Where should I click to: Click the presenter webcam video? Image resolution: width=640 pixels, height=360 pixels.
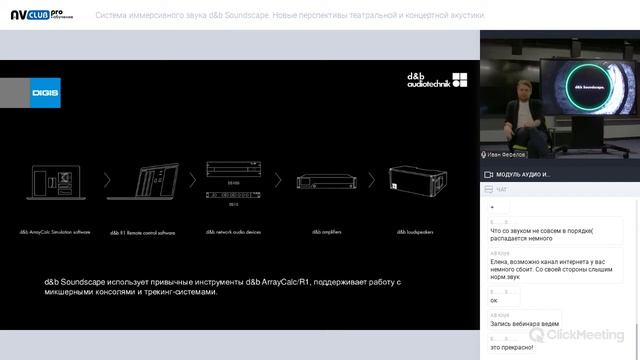click(x=560, y=98)
